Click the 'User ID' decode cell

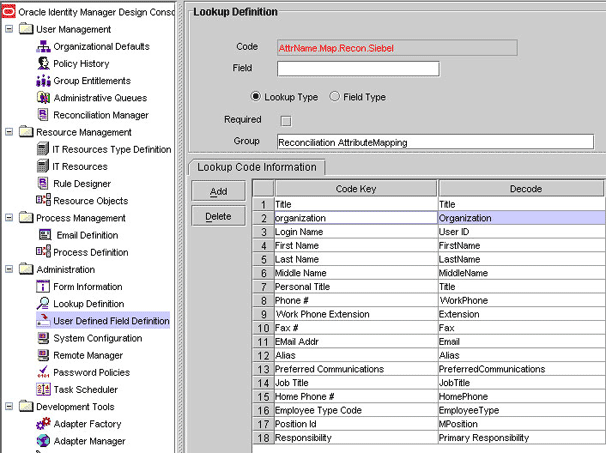point(521,232)
